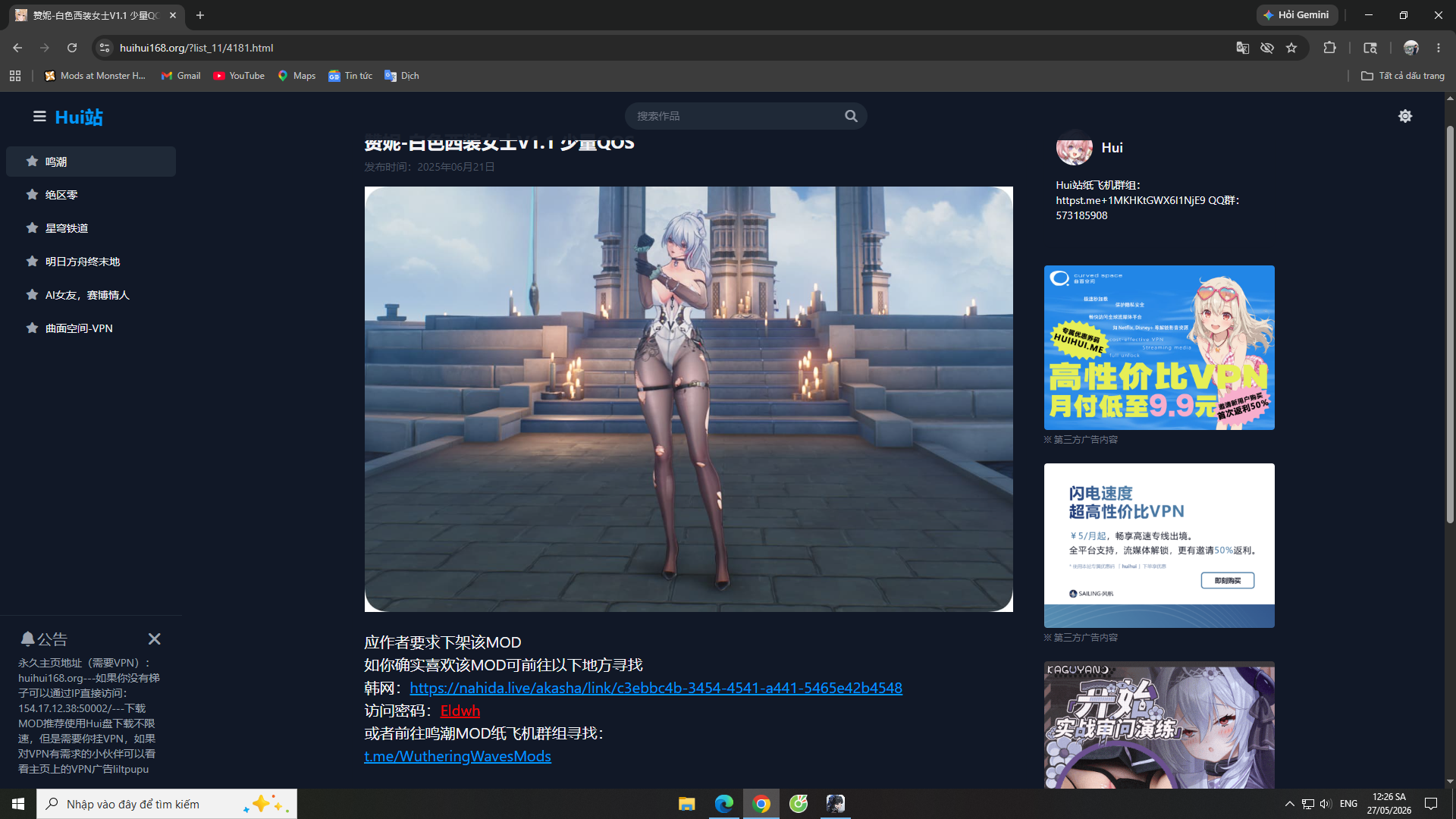This screenshot has width=1456, height=819.
Task: Toggle the dark/light theme sun icon
Action: pyautogui.click(x=1405, y=116)
